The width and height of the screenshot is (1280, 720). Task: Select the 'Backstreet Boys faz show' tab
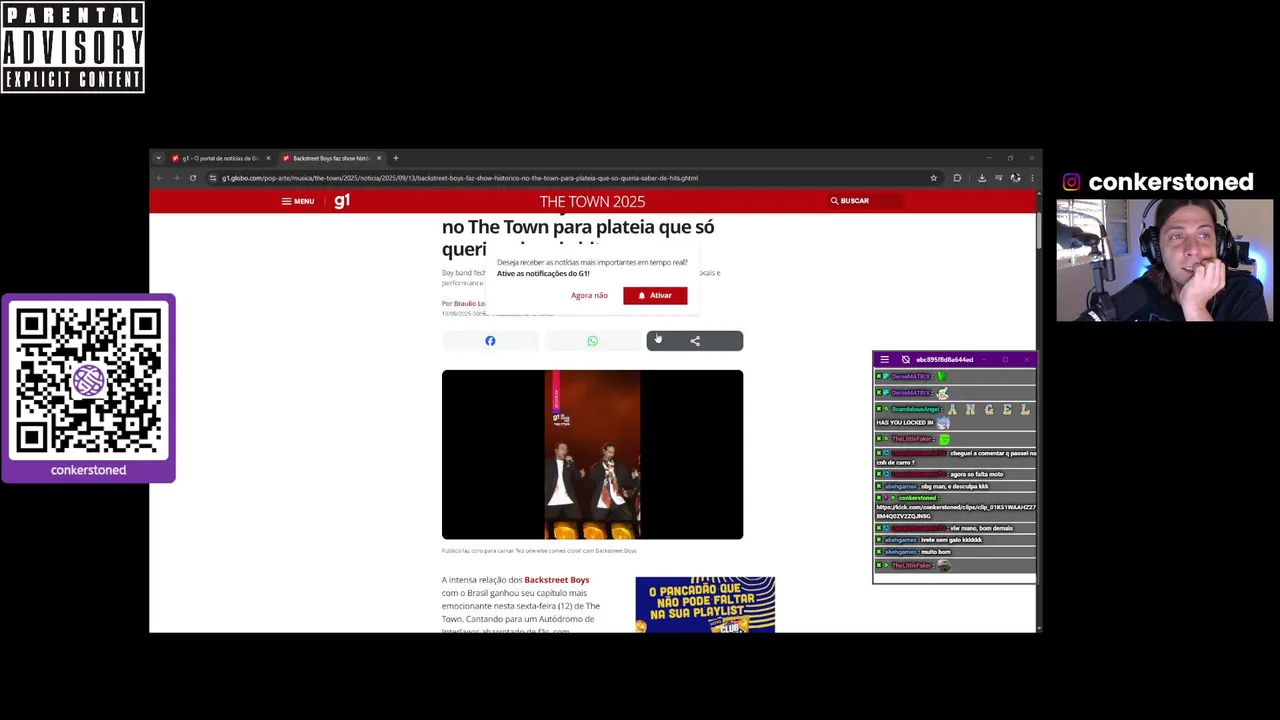pos(331,158)
